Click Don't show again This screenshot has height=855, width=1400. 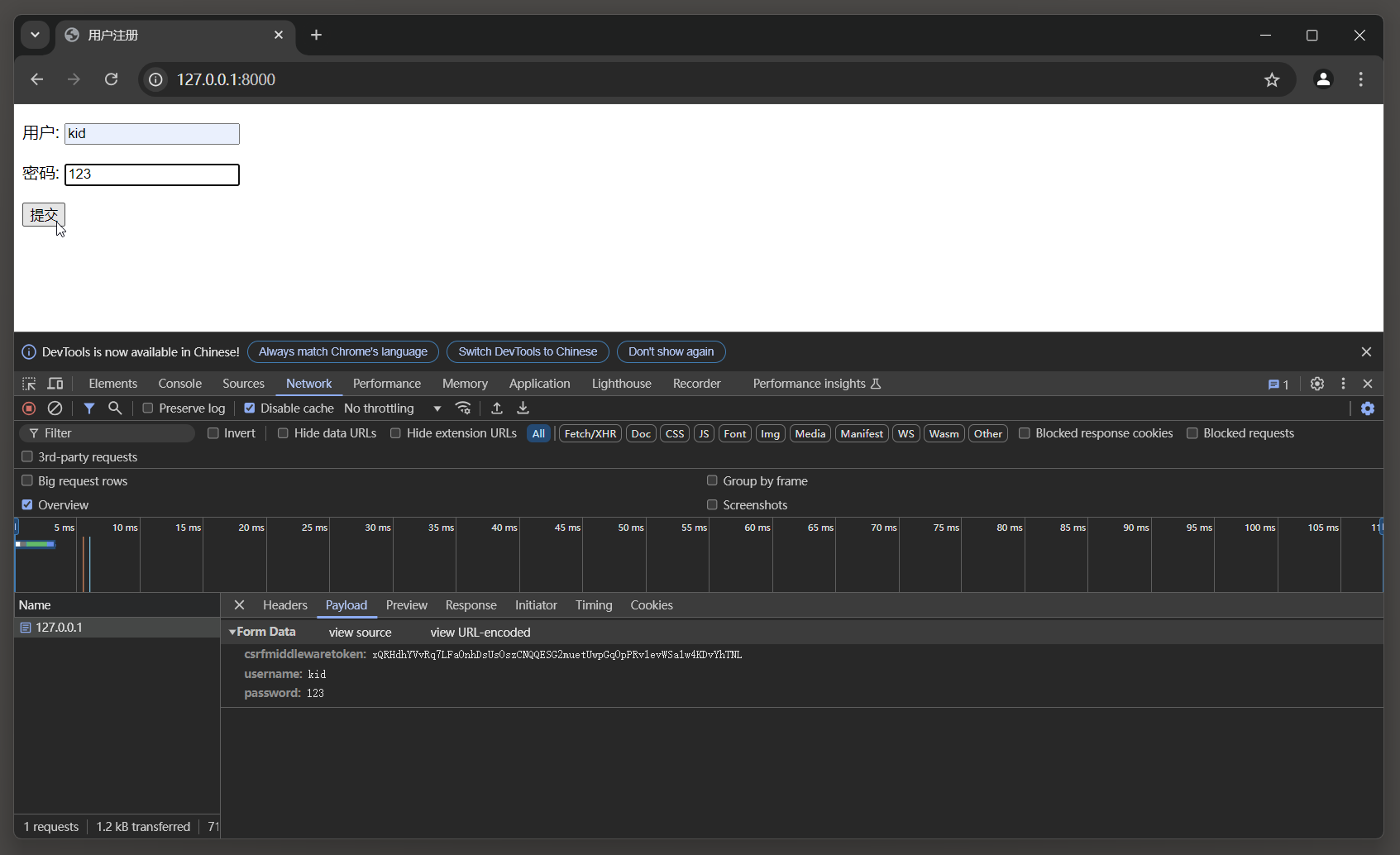point(671,352)
